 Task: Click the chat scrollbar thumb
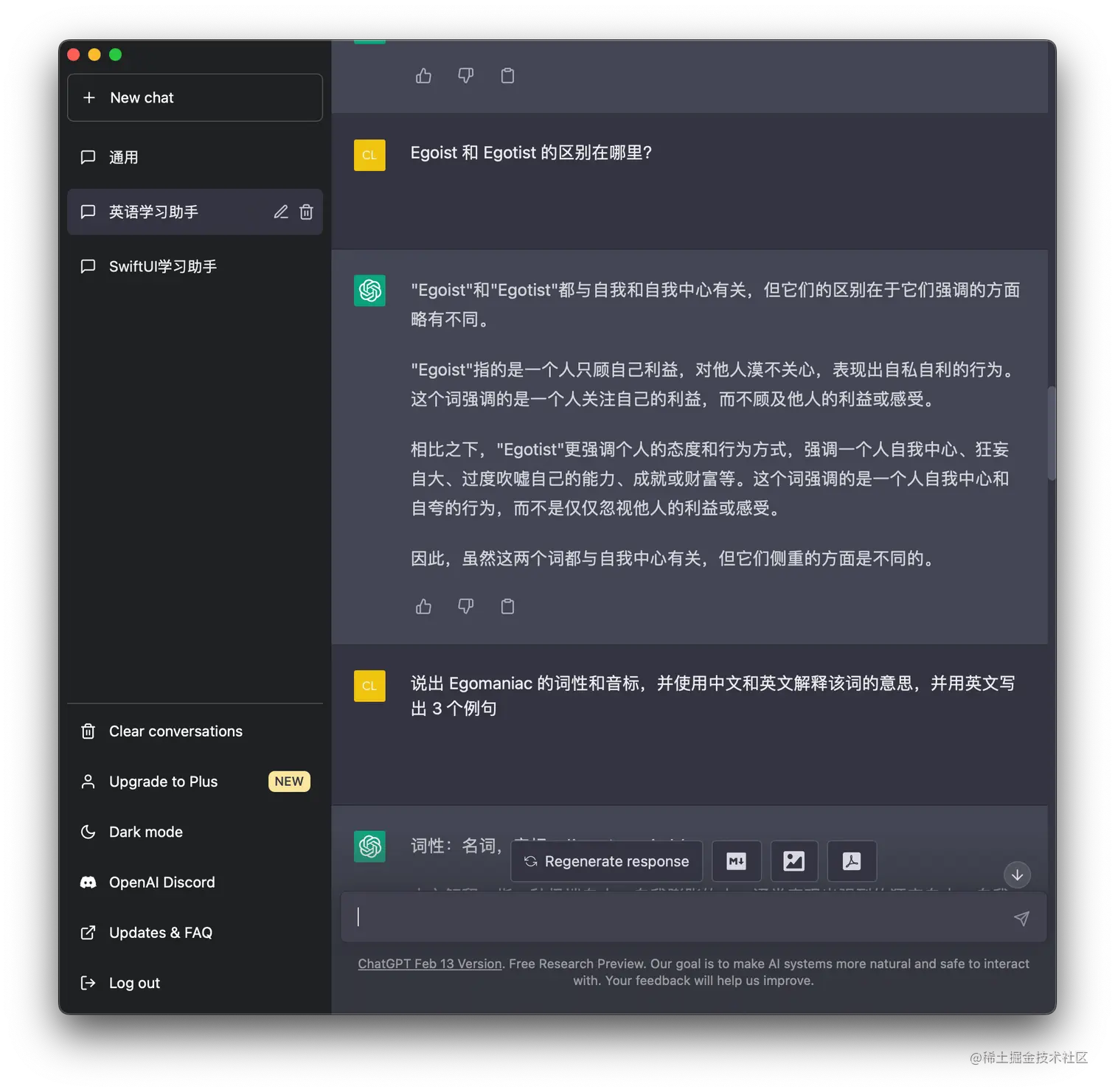click(1052, 434)
